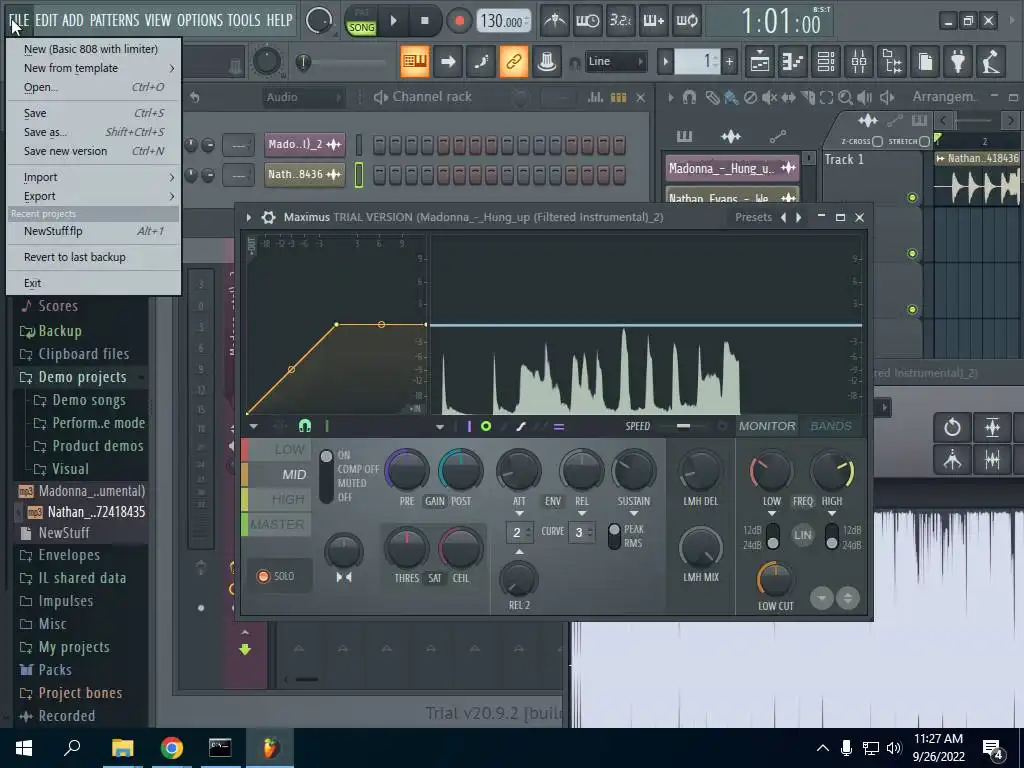The width and height of the screenshot is (1024, 768).
Task: Toggle the band ON/COMP OFF/MUTED switch
Action: coord(326,476)
